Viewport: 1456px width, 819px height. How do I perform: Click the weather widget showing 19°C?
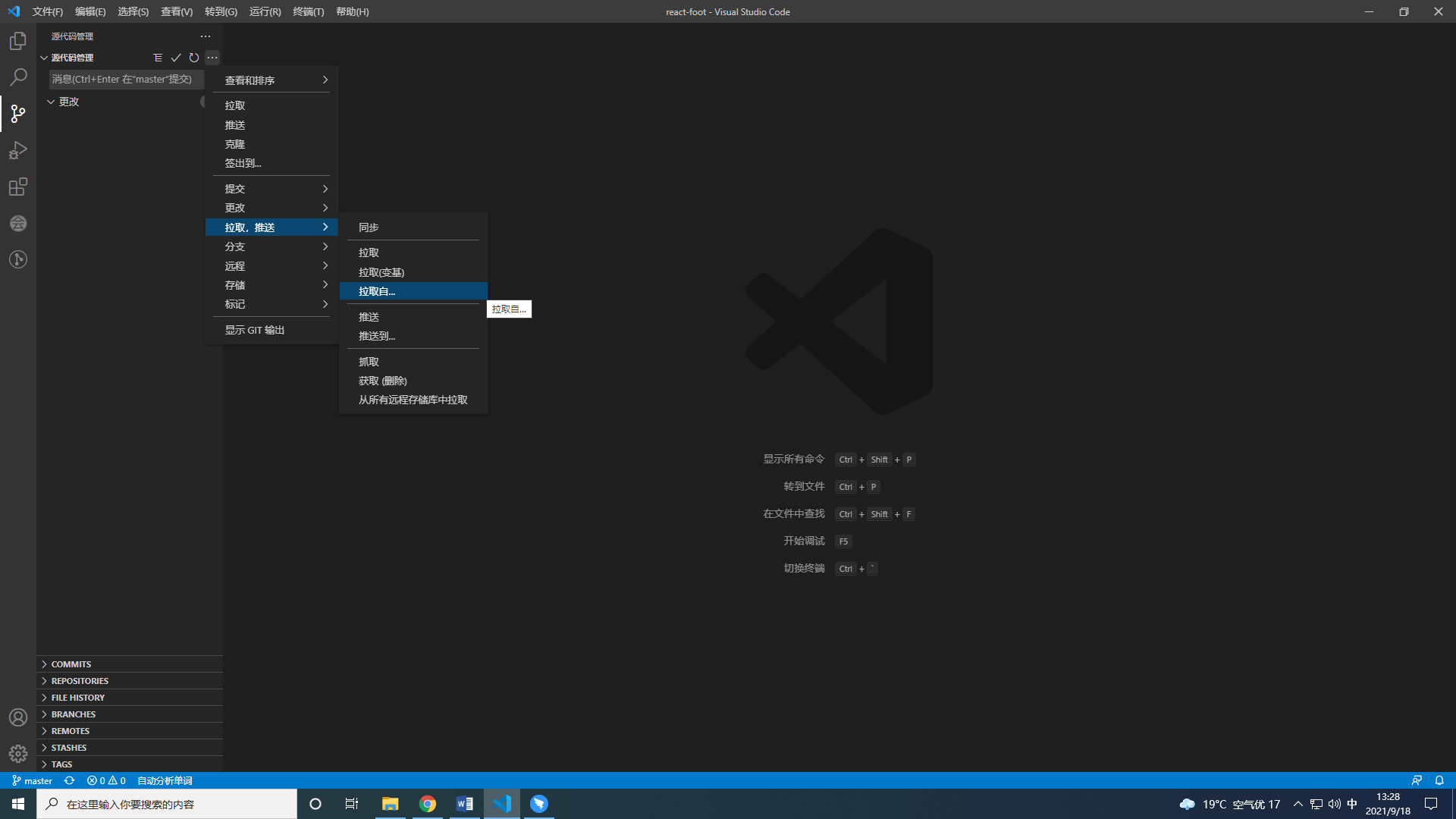pos(1229,804)
